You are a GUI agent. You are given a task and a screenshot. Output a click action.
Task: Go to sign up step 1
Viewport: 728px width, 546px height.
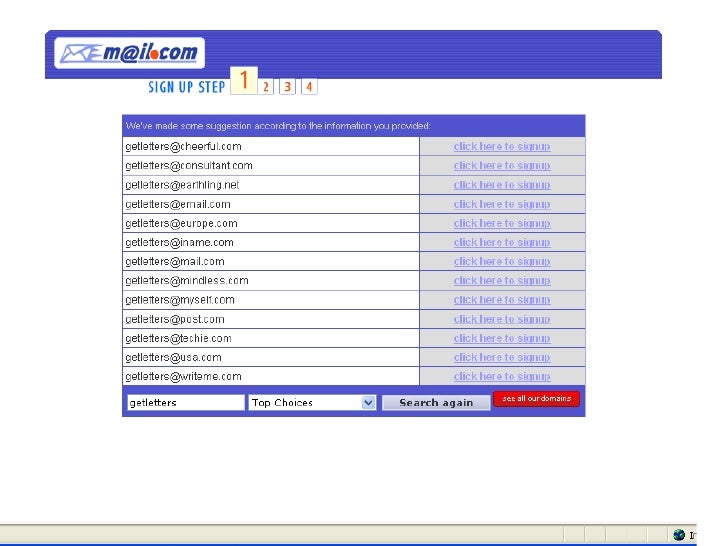(x=244, y=80)
